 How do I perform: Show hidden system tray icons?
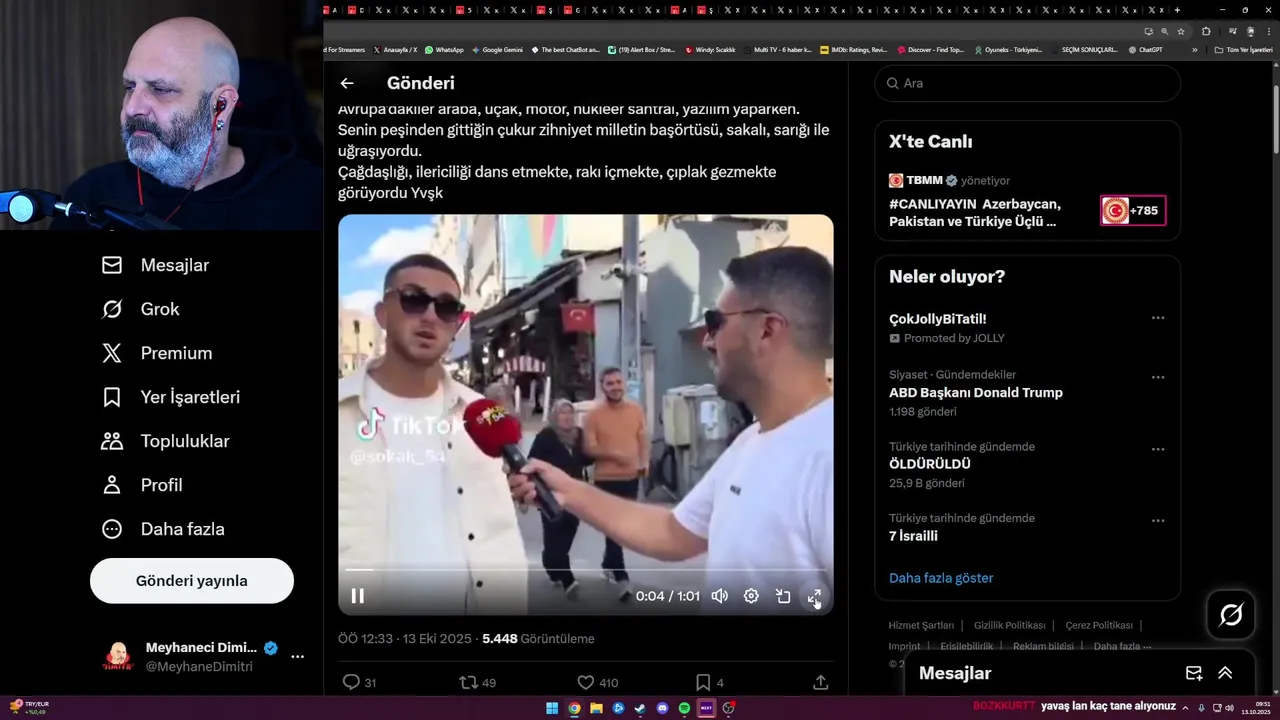click(1188, 708)
